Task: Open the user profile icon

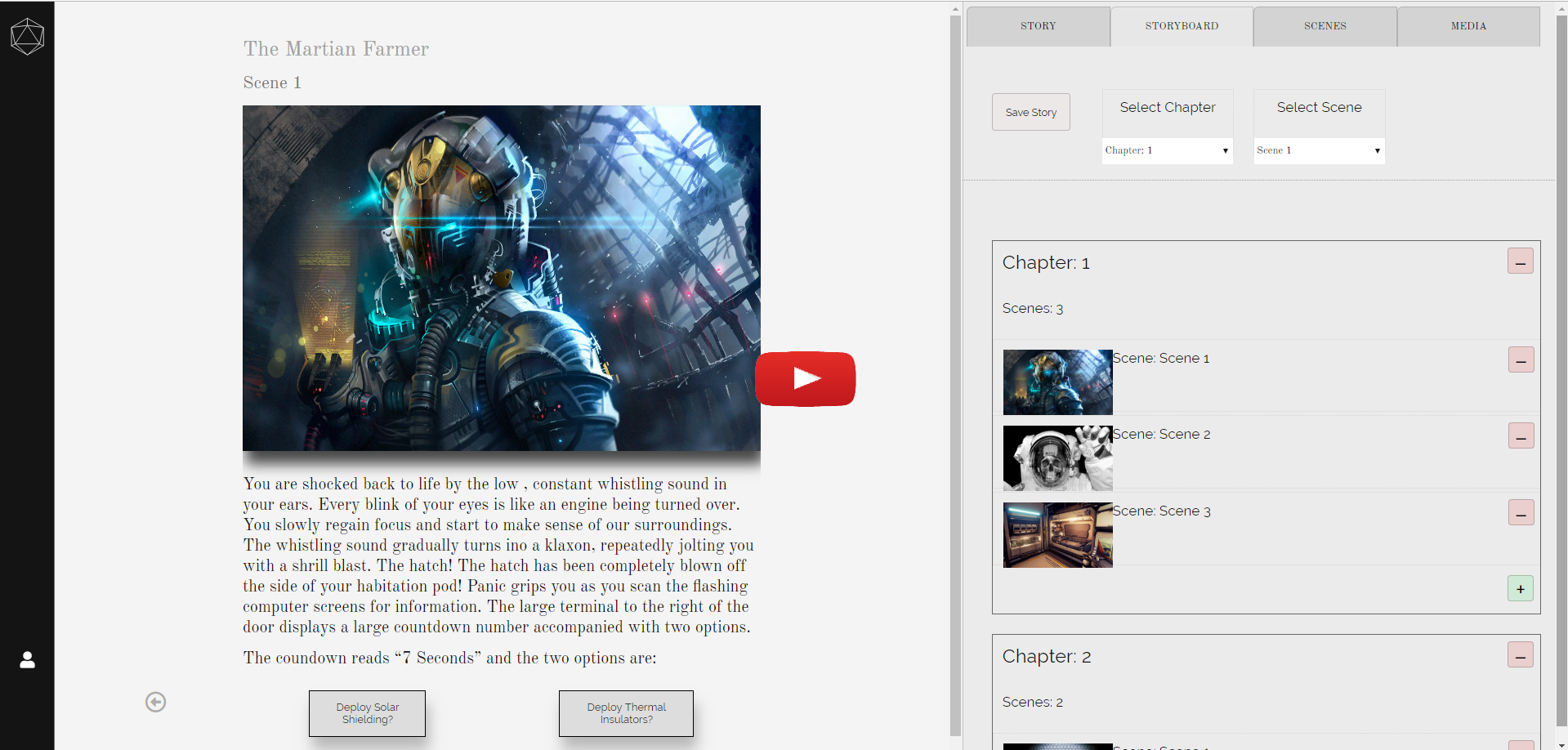Action: [27, 659]
